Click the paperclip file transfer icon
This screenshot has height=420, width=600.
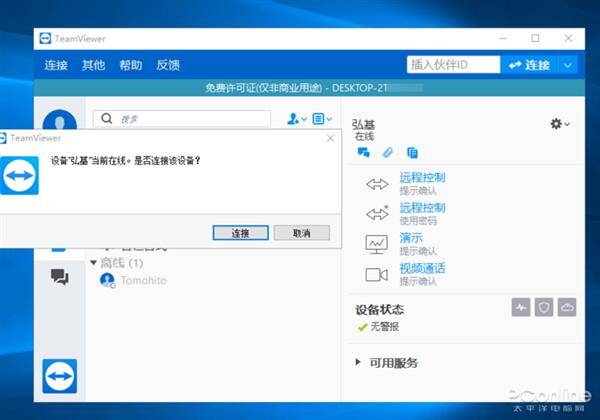coord(388,153)
